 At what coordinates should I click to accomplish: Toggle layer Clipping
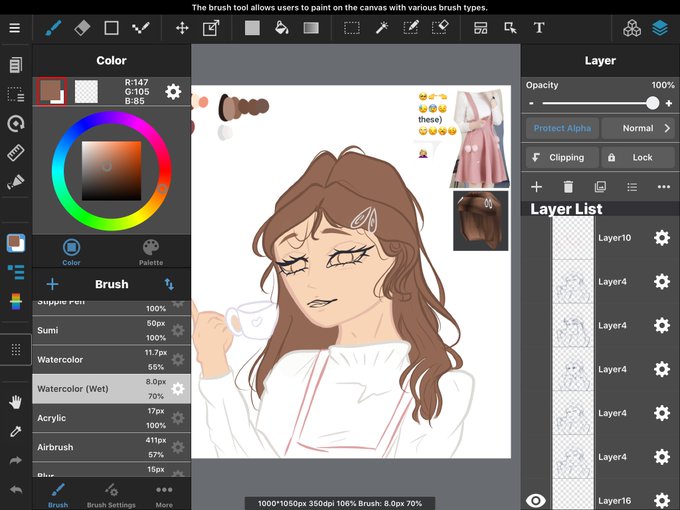pos(562,157)
